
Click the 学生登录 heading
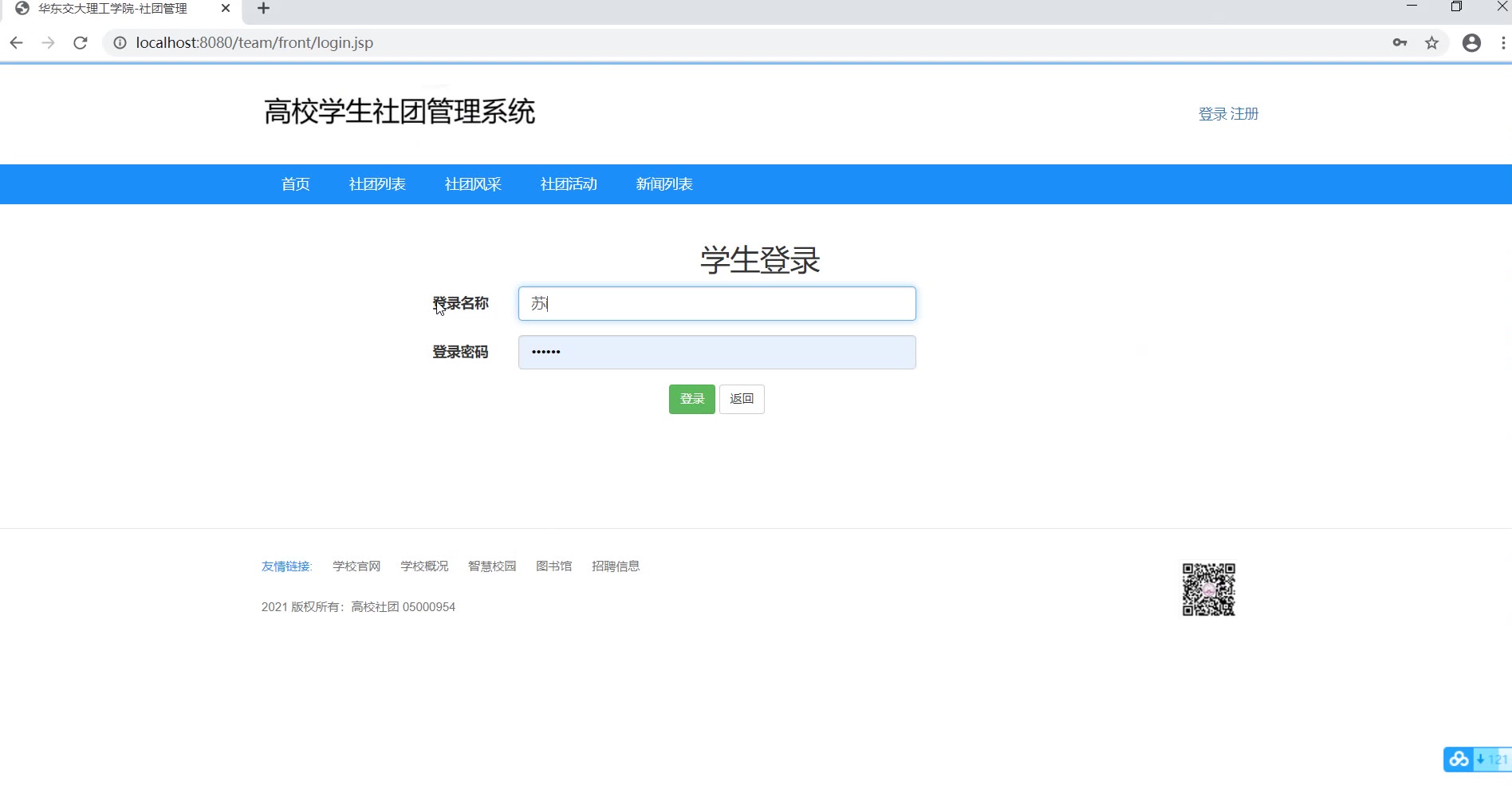(x=760, y=260)
